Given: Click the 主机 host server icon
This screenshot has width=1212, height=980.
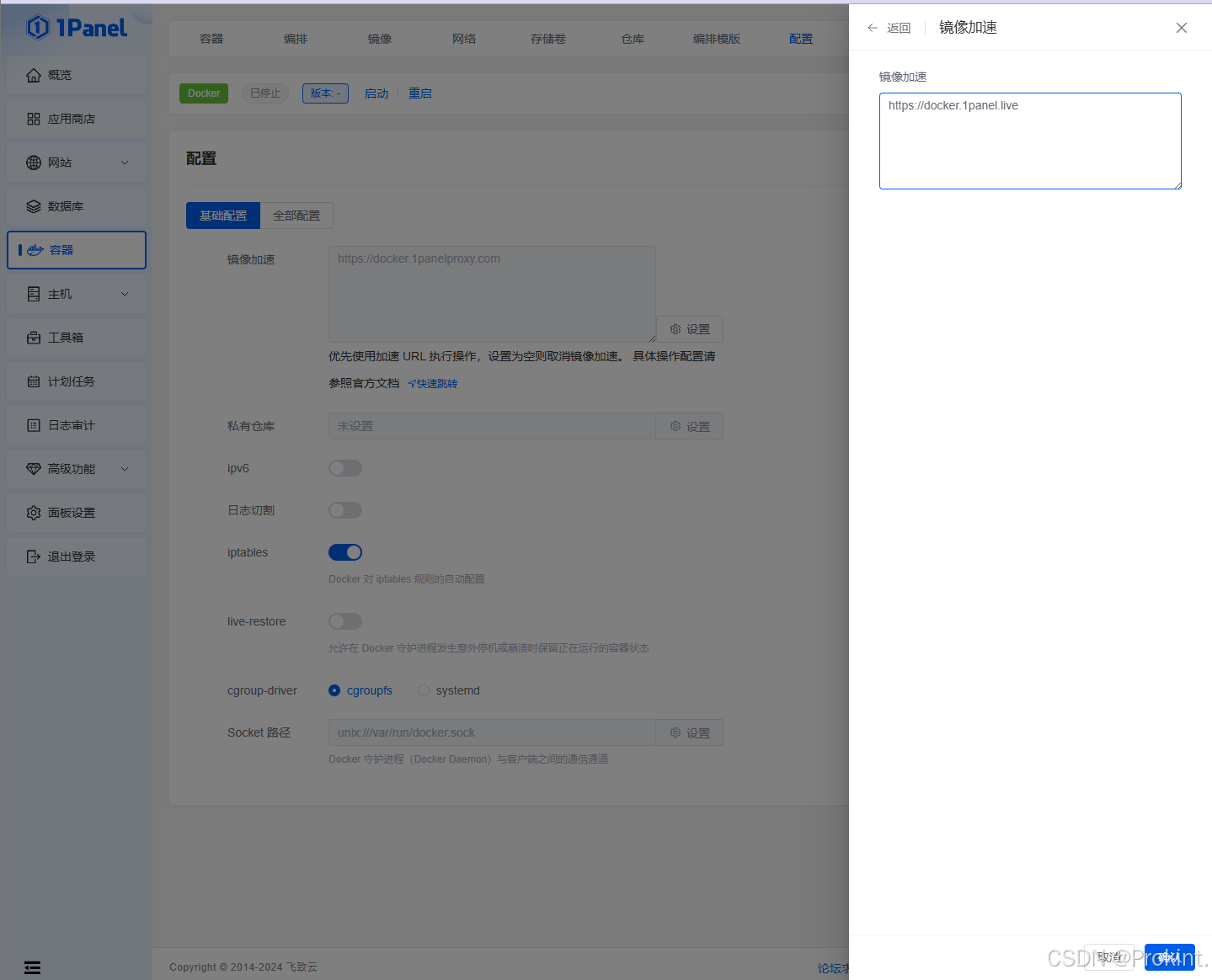Looking at the screenshot, I should [34, 294].
